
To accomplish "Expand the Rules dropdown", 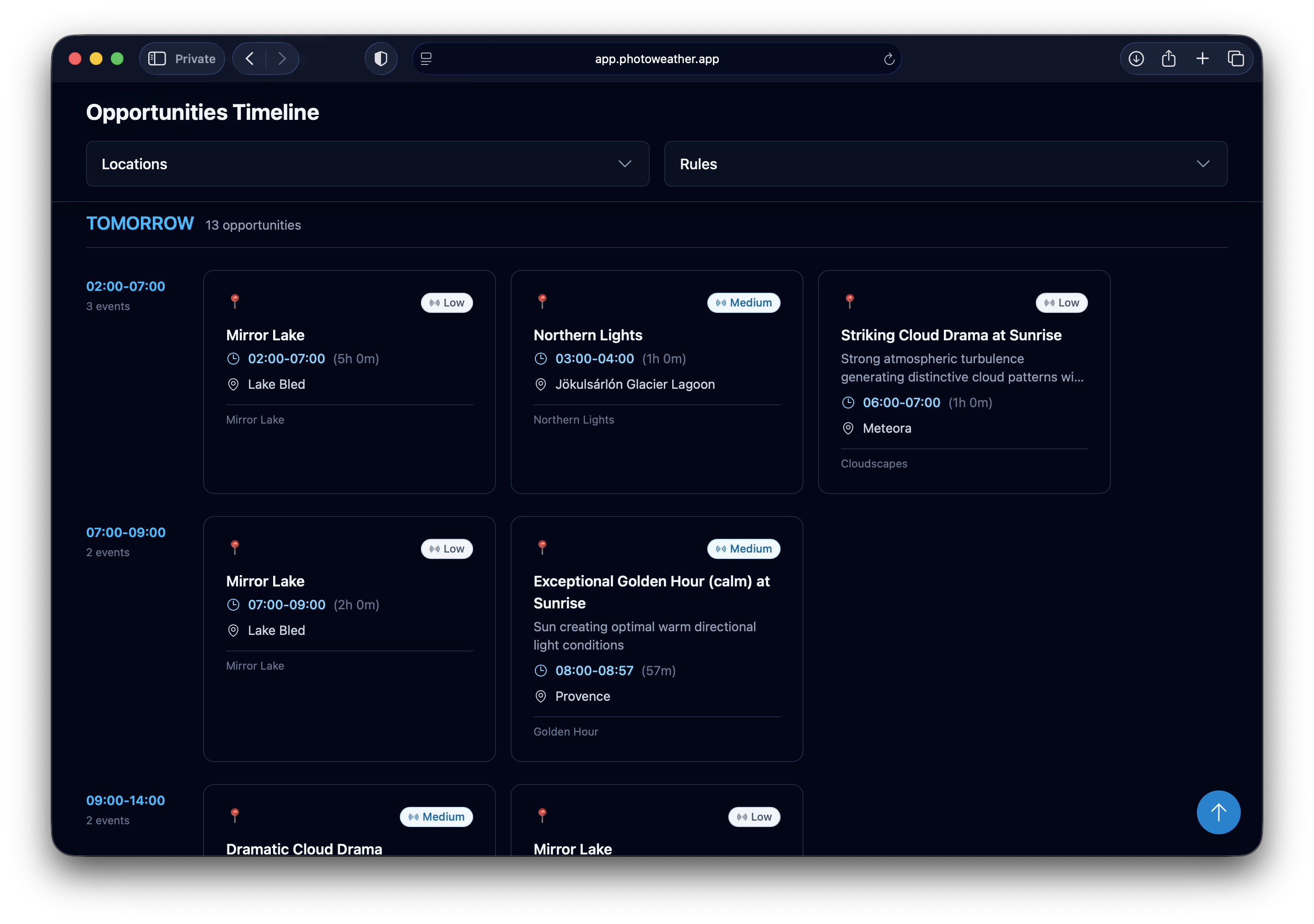I will (x=945, y=164).
